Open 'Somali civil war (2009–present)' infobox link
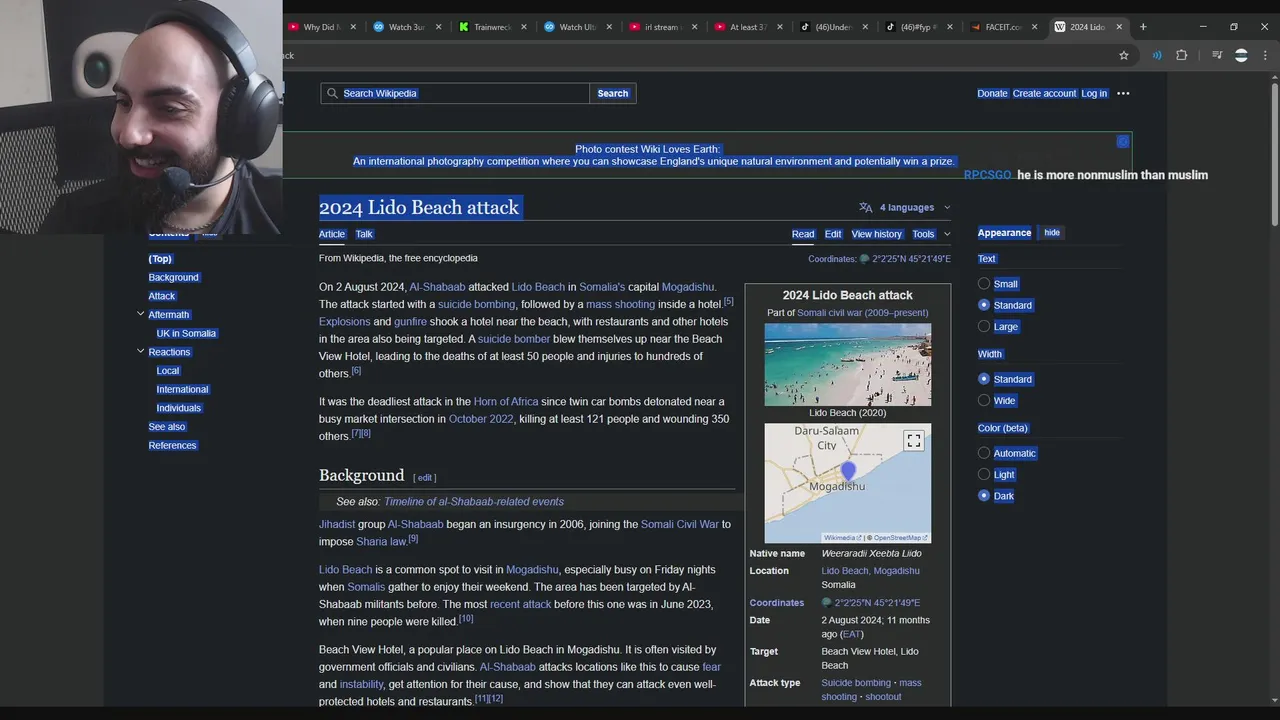Screen dimensions: 1280x720 (862, 313)
